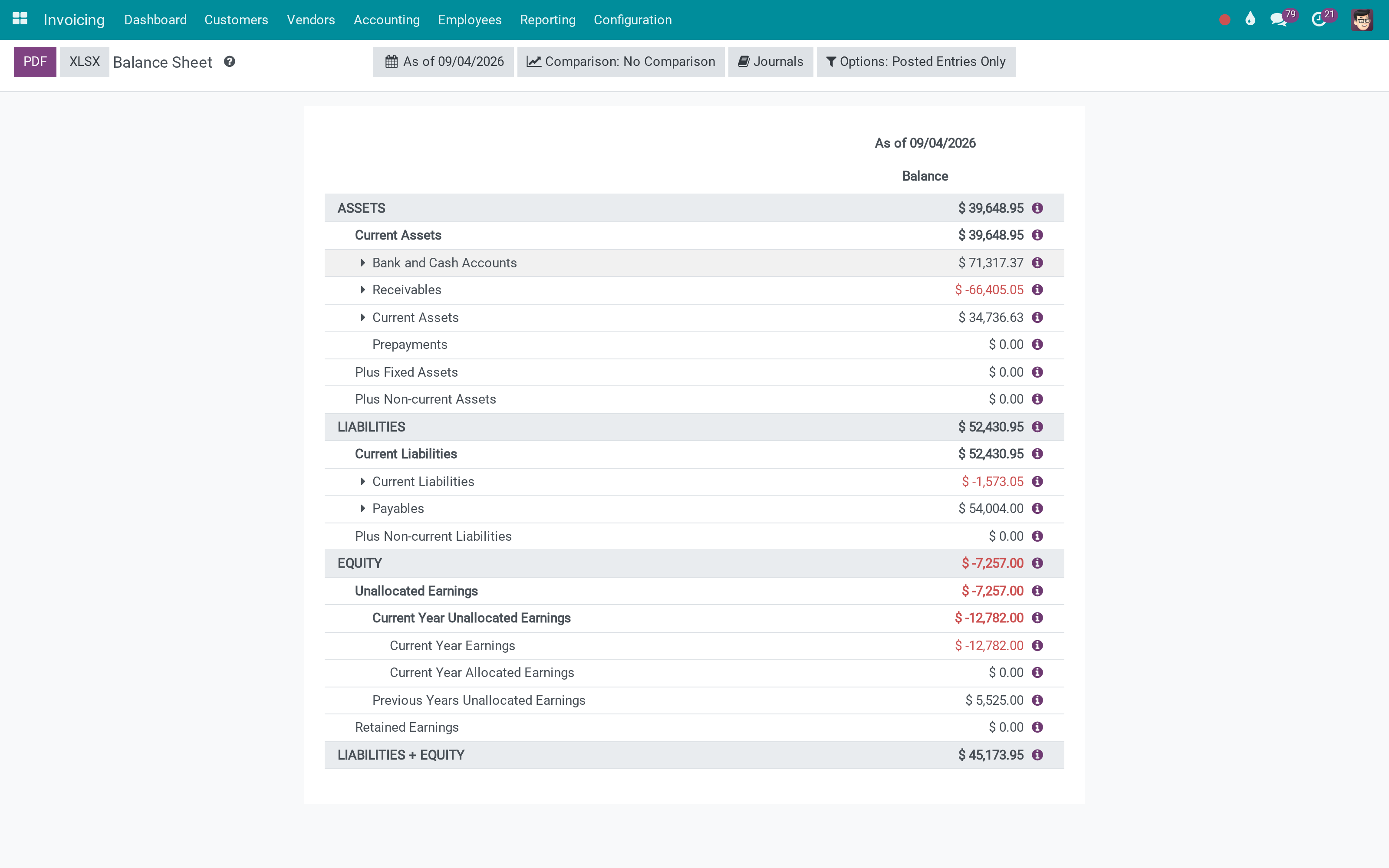This screenshot has height=868, width=1389.
Task: Expand the Payables line
Action: coord(363,508)
